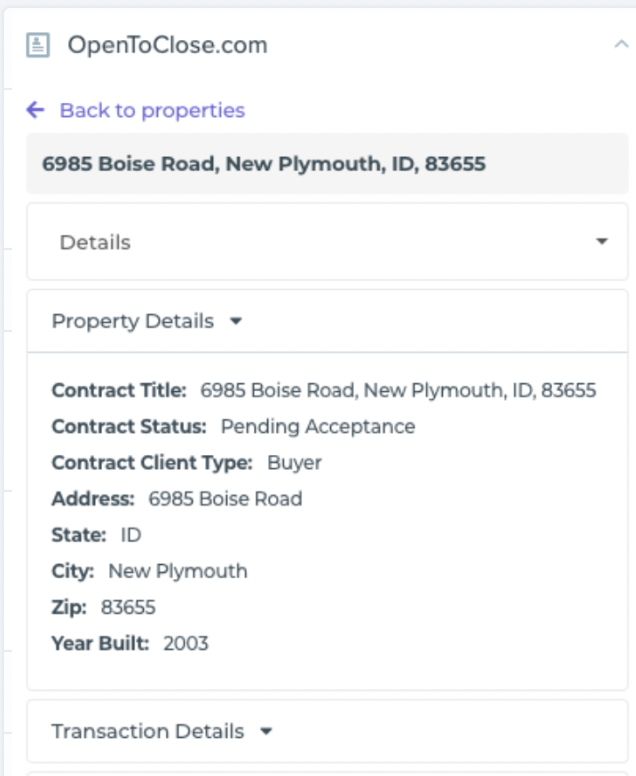Click the 6985 Boise Road address header
The height and width of the screenshot is (776, 636).
264,163
